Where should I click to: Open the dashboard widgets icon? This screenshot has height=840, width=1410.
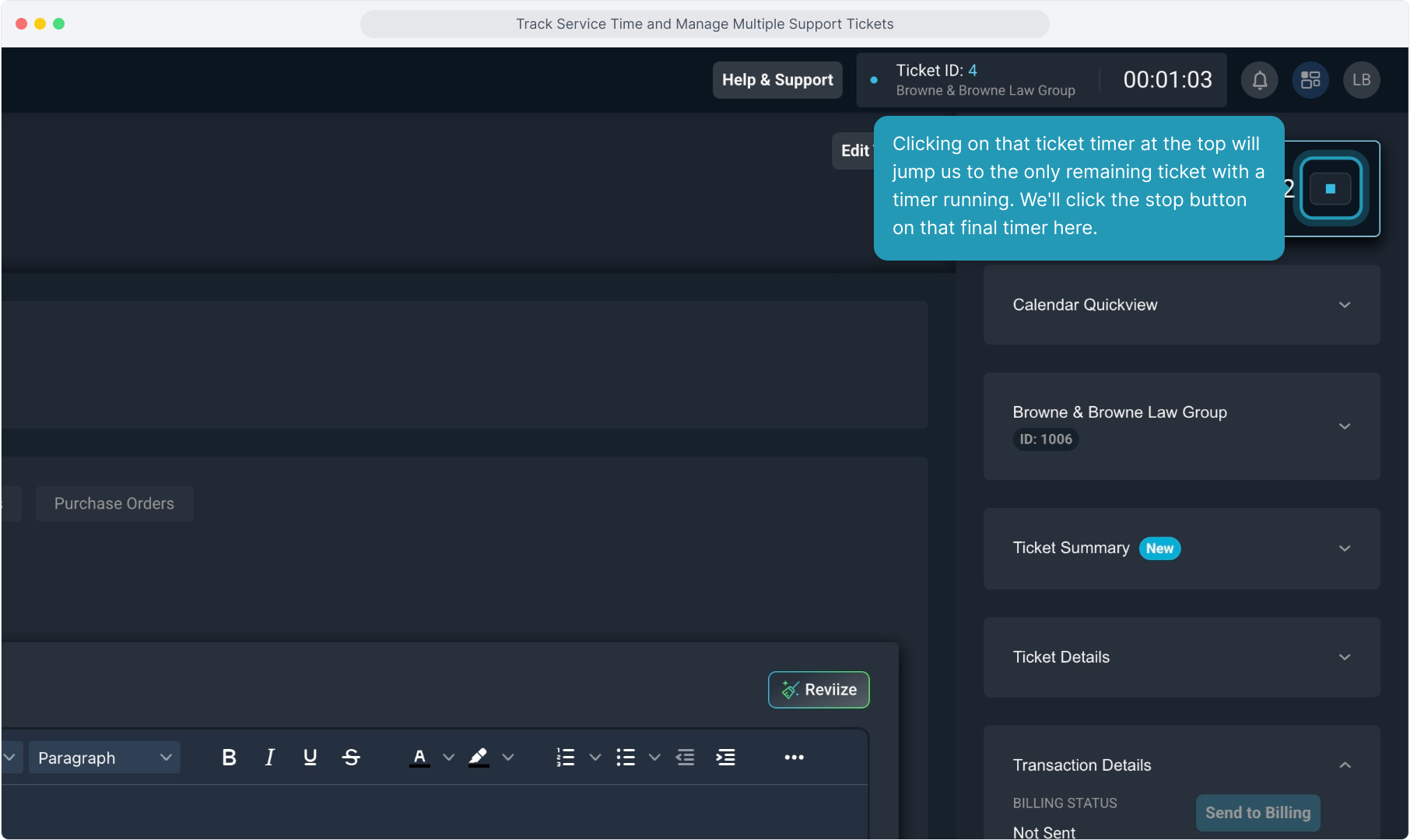pyautogui.click(x=1310, y=80)
